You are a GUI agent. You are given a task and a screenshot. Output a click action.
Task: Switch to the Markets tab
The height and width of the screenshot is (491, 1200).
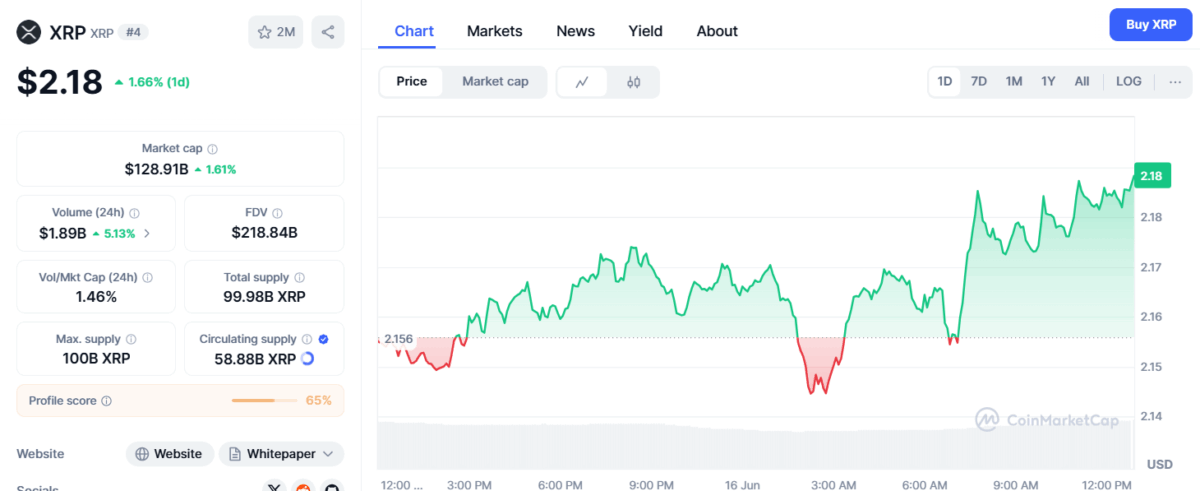tap(494, 31)
